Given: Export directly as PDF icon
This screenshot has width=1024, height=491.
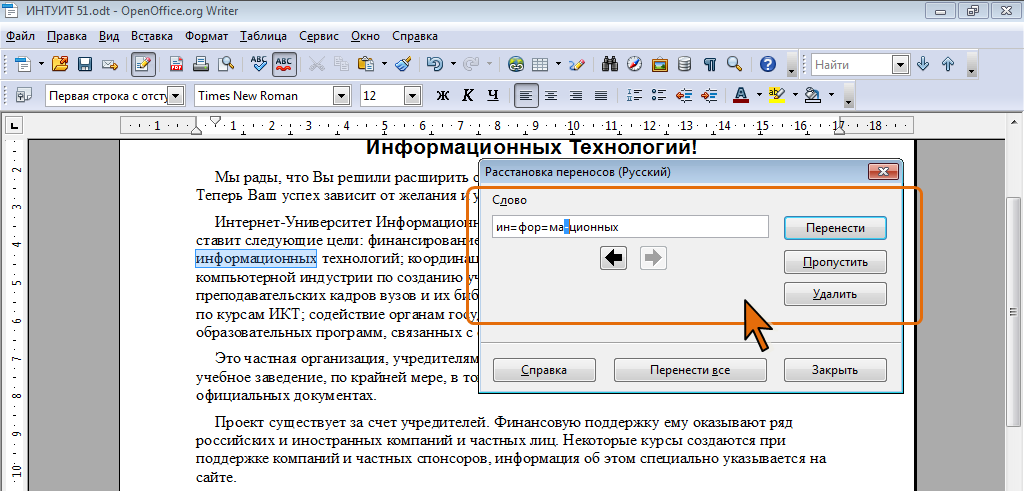Looking at the screenshot, I should [176, 64].
